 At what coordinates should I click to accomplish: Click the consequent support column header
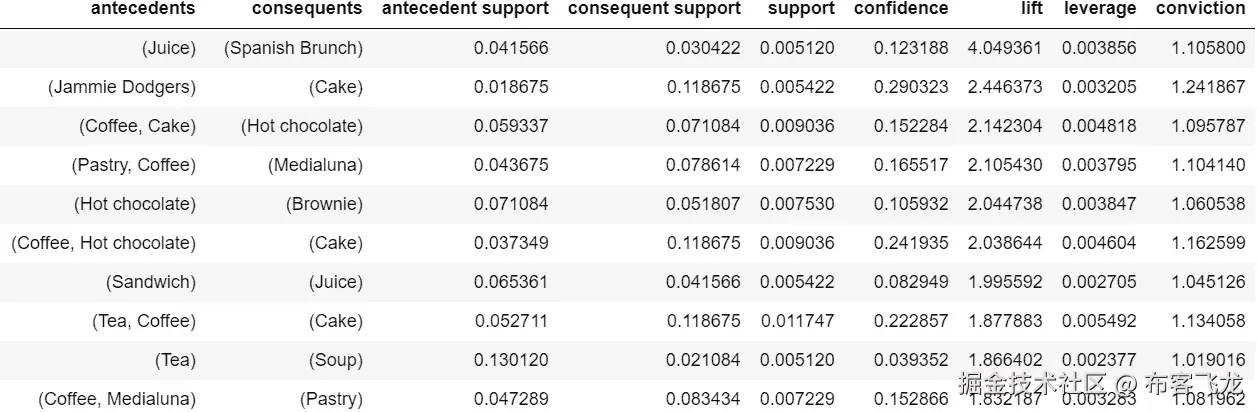pyautogui.click(x=654, y=9)
